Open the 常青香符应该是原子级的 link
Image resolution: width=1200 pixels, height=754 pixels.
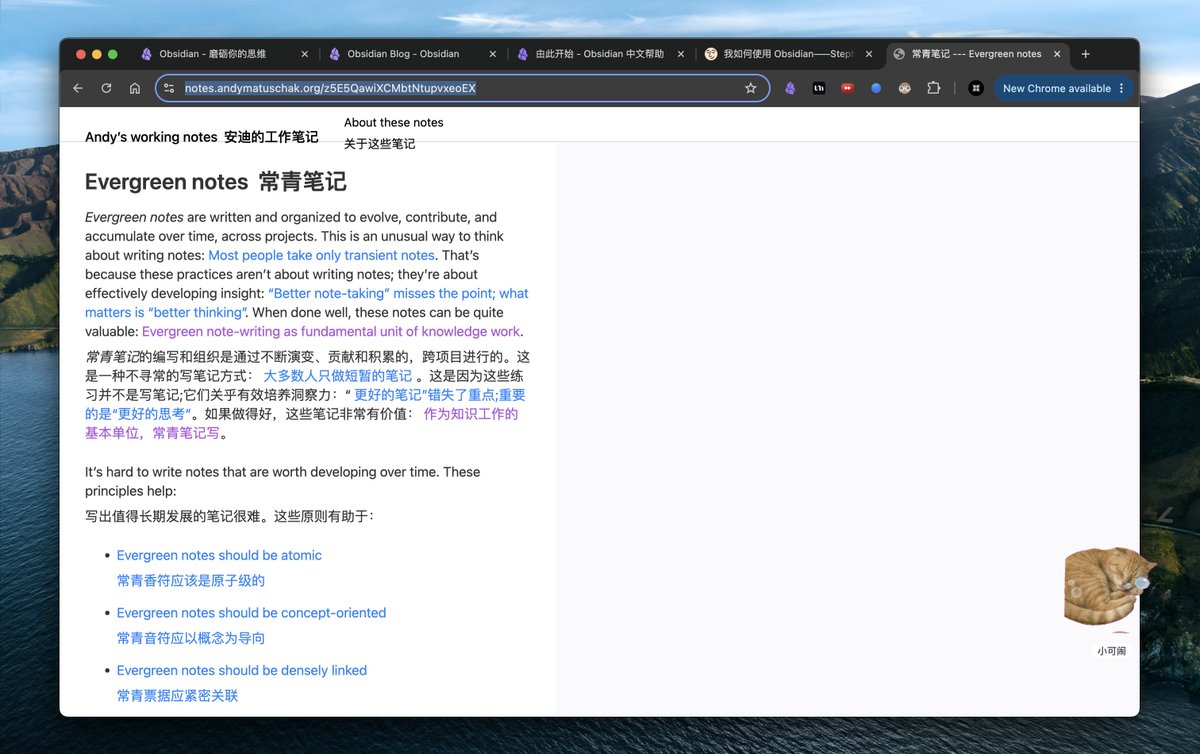(191, 581)
